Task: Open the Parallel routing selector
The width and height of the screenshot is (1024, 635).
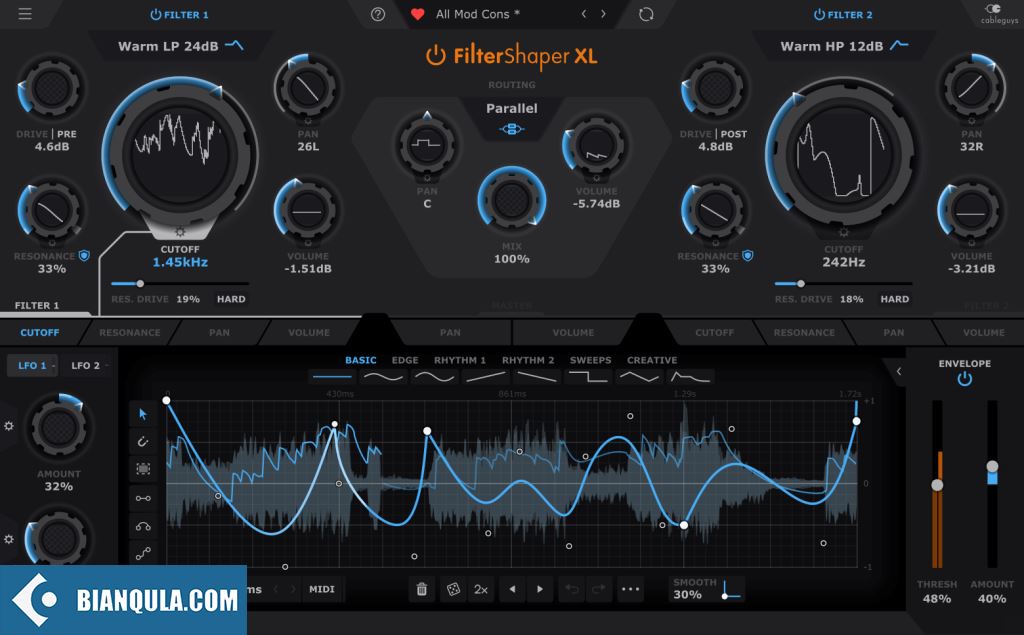Action: [x=511, y=108]
